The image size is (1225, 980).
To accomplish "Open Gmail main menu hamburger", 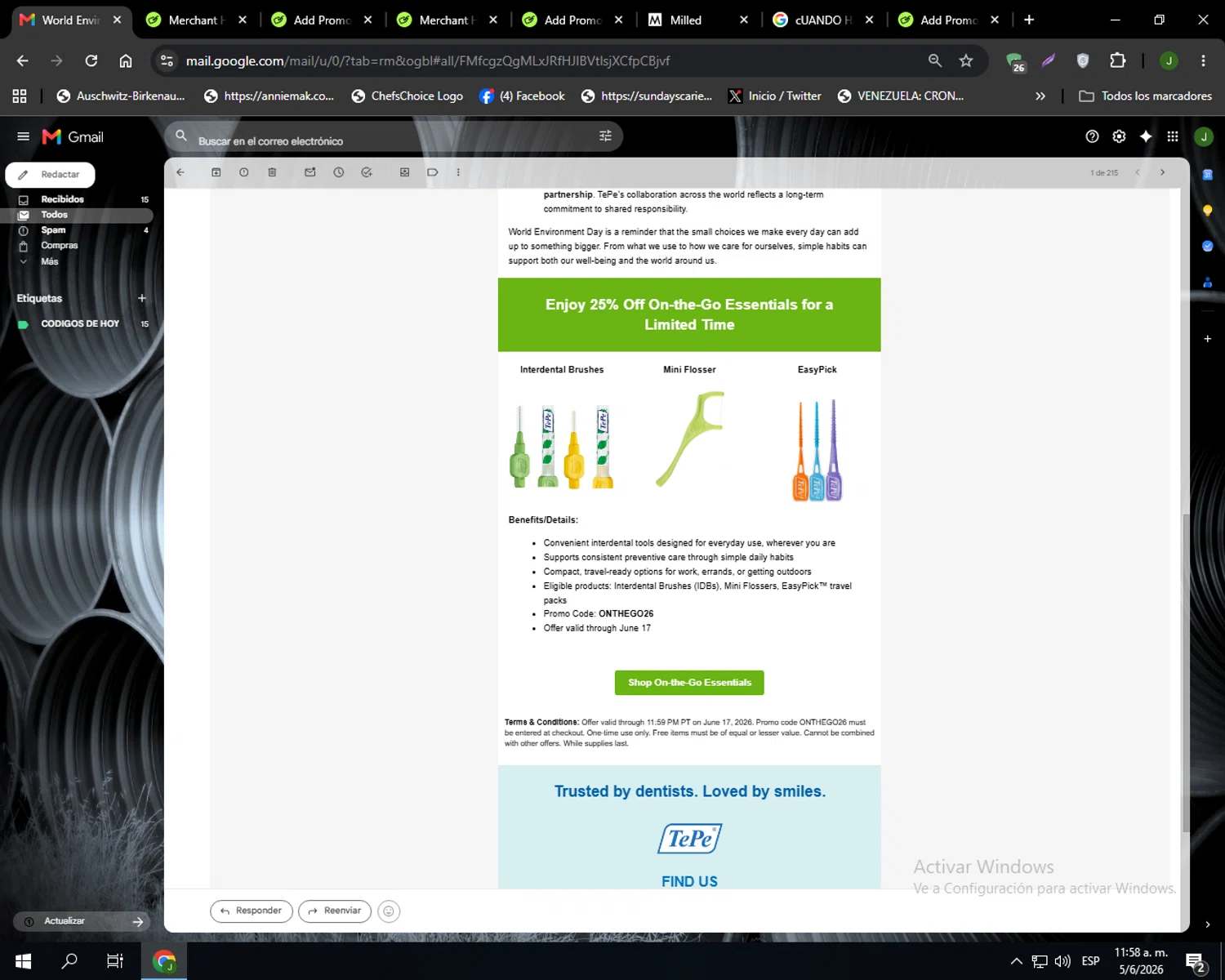I will pyautogui.click(x=23, y=136).
